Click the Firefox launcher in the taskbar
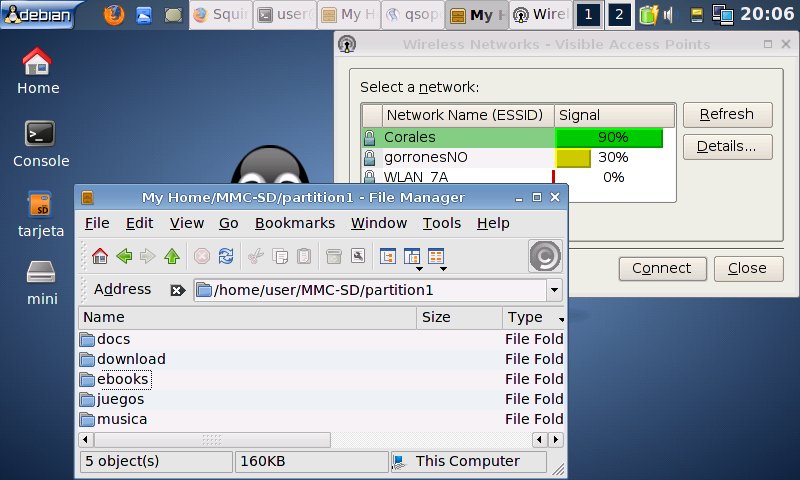This screenshot has height=480, width=800. (x=115, y=15)
